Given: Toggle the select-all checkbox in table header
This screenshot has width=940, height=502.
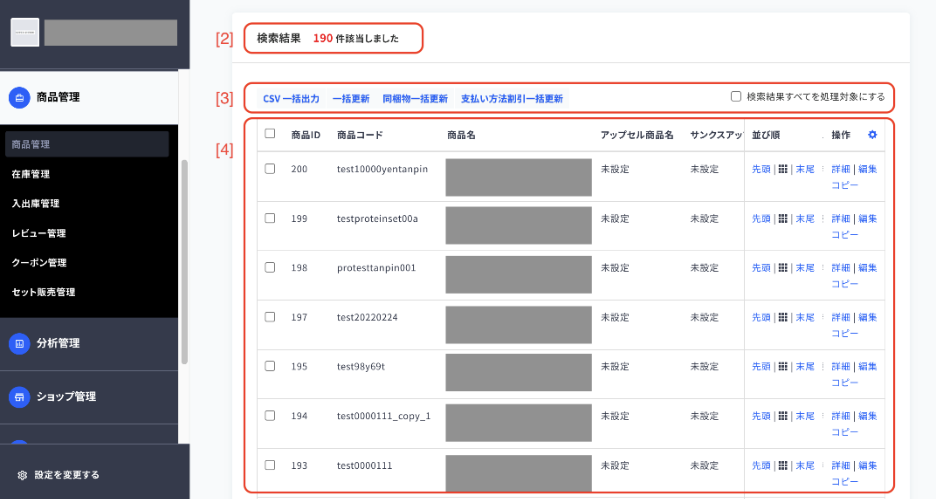Looking at the screenshot, I should 271,134.
